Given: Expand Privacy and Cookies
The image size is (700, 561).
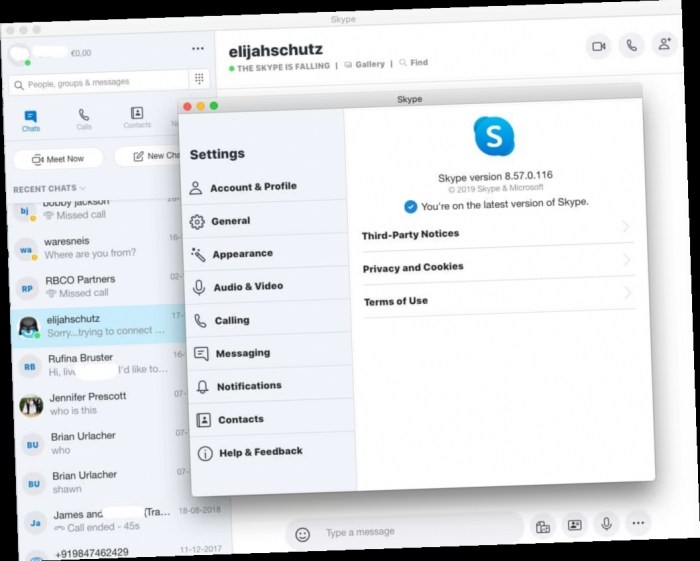Looking at the screenshot, I should (498, 264).
